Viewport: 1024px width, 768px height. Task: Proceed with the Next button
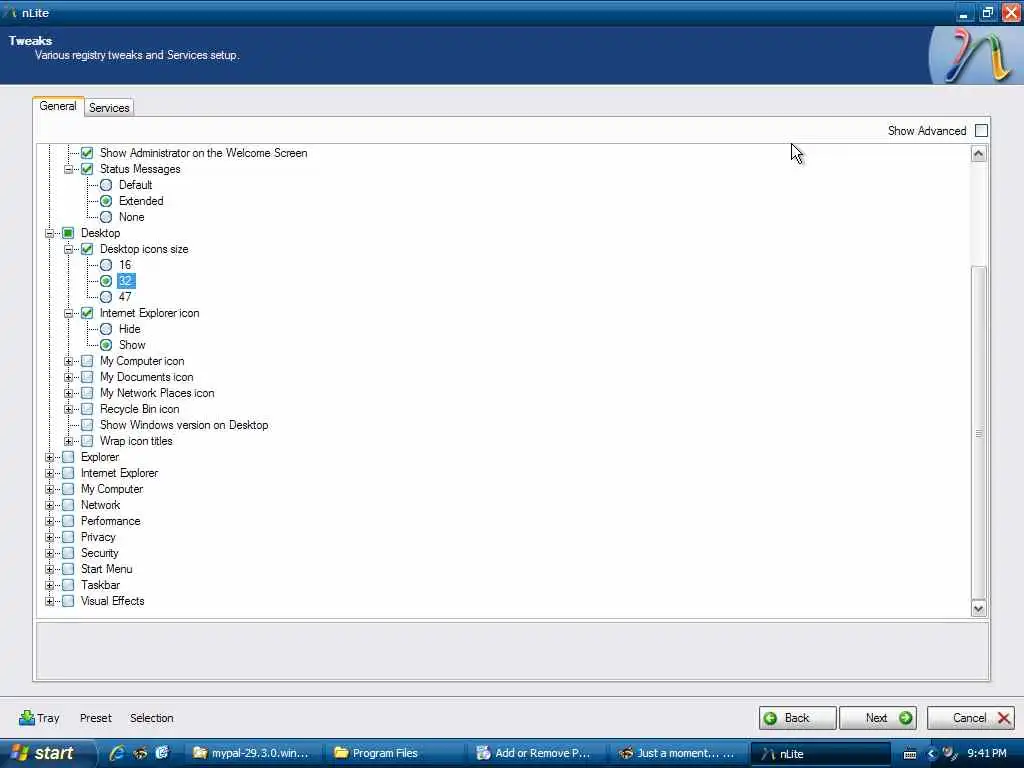[878, 718]
